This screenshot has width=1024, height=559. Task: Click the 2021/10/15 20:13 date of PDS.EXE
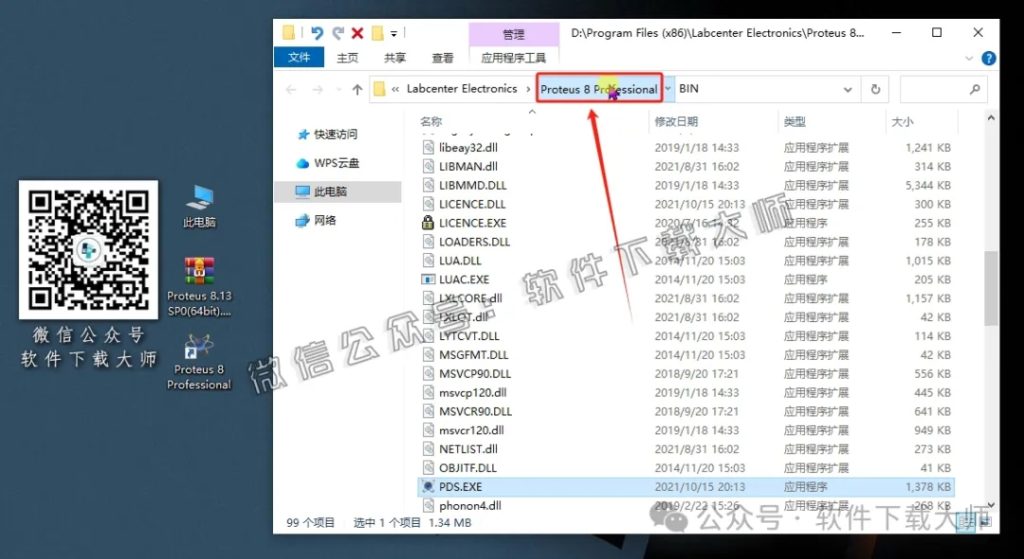coord(700,487)
